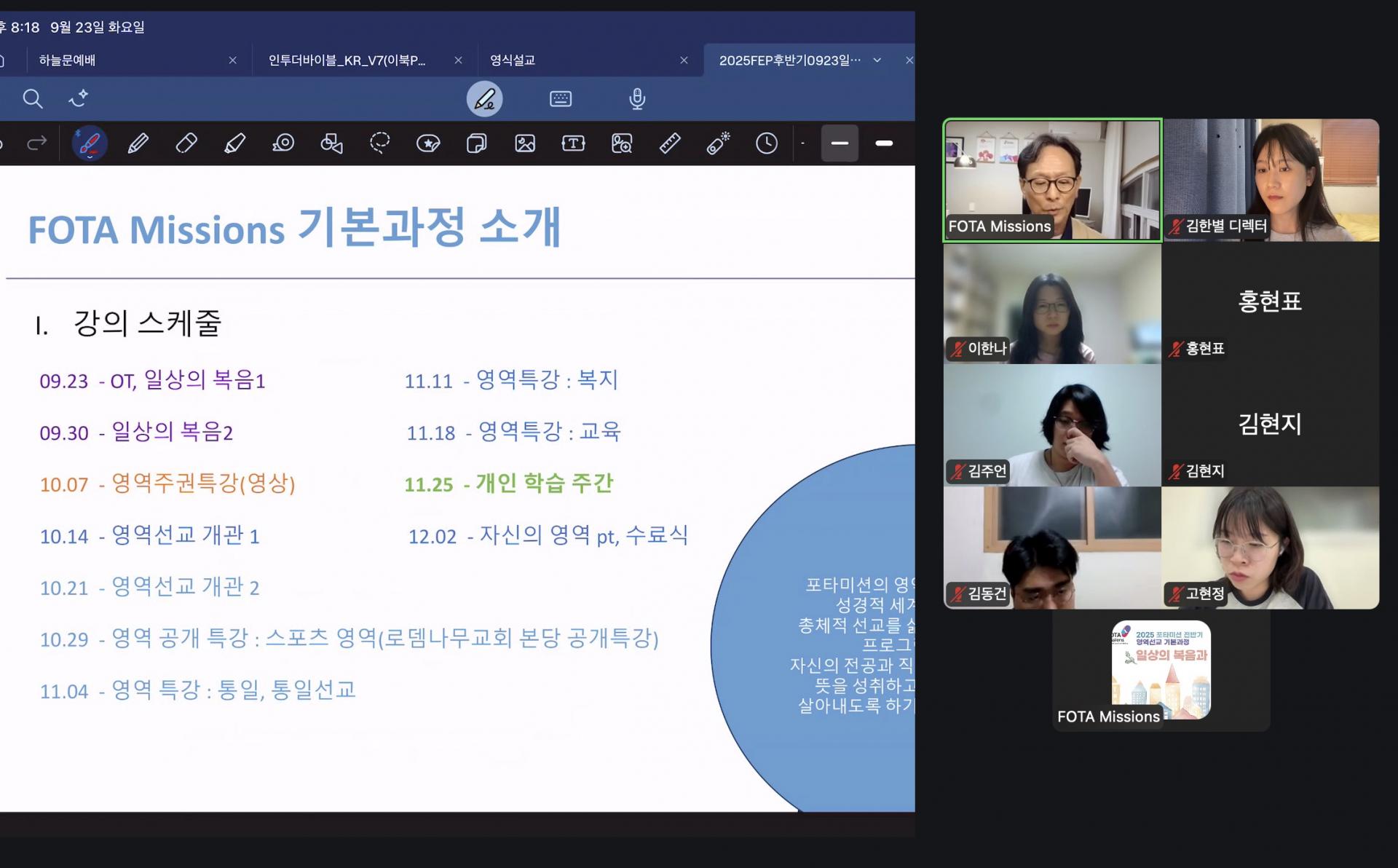The width and height of the screenshot is (1398, 868).
Task: Choose the Lasso selection tool
Action: (x=379, y=143)
